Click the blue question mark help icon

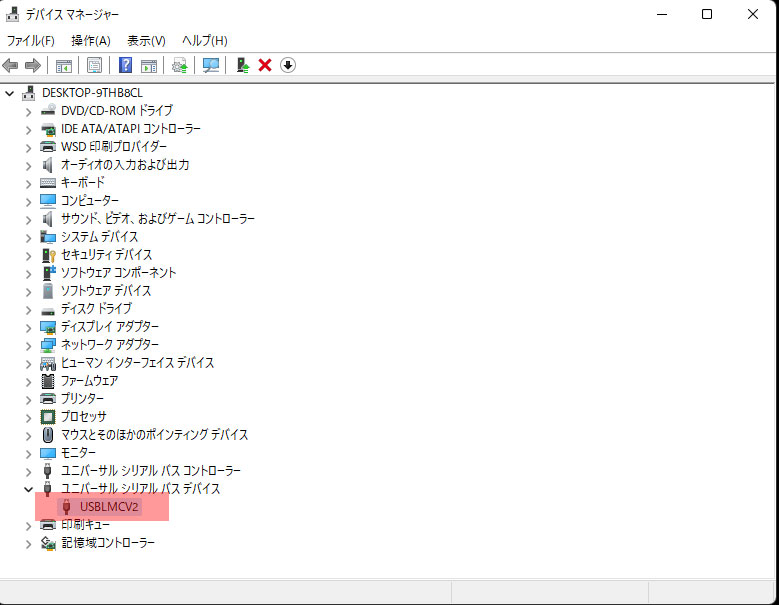coord(126,65)
